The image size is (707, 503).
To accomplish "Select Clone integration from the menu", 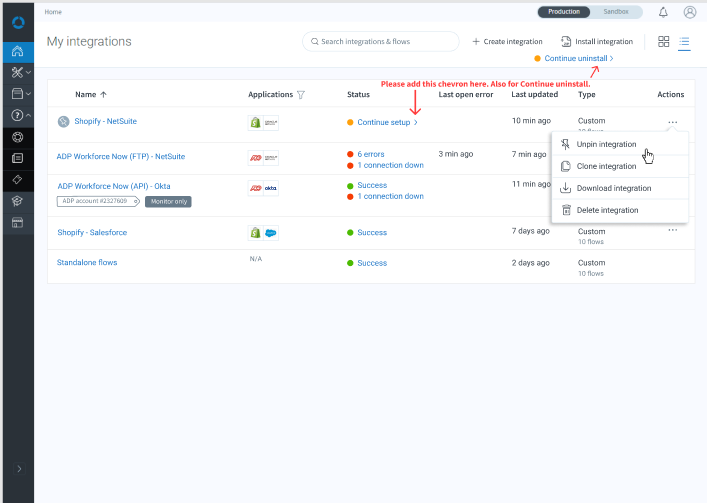I will click(606, 166).
